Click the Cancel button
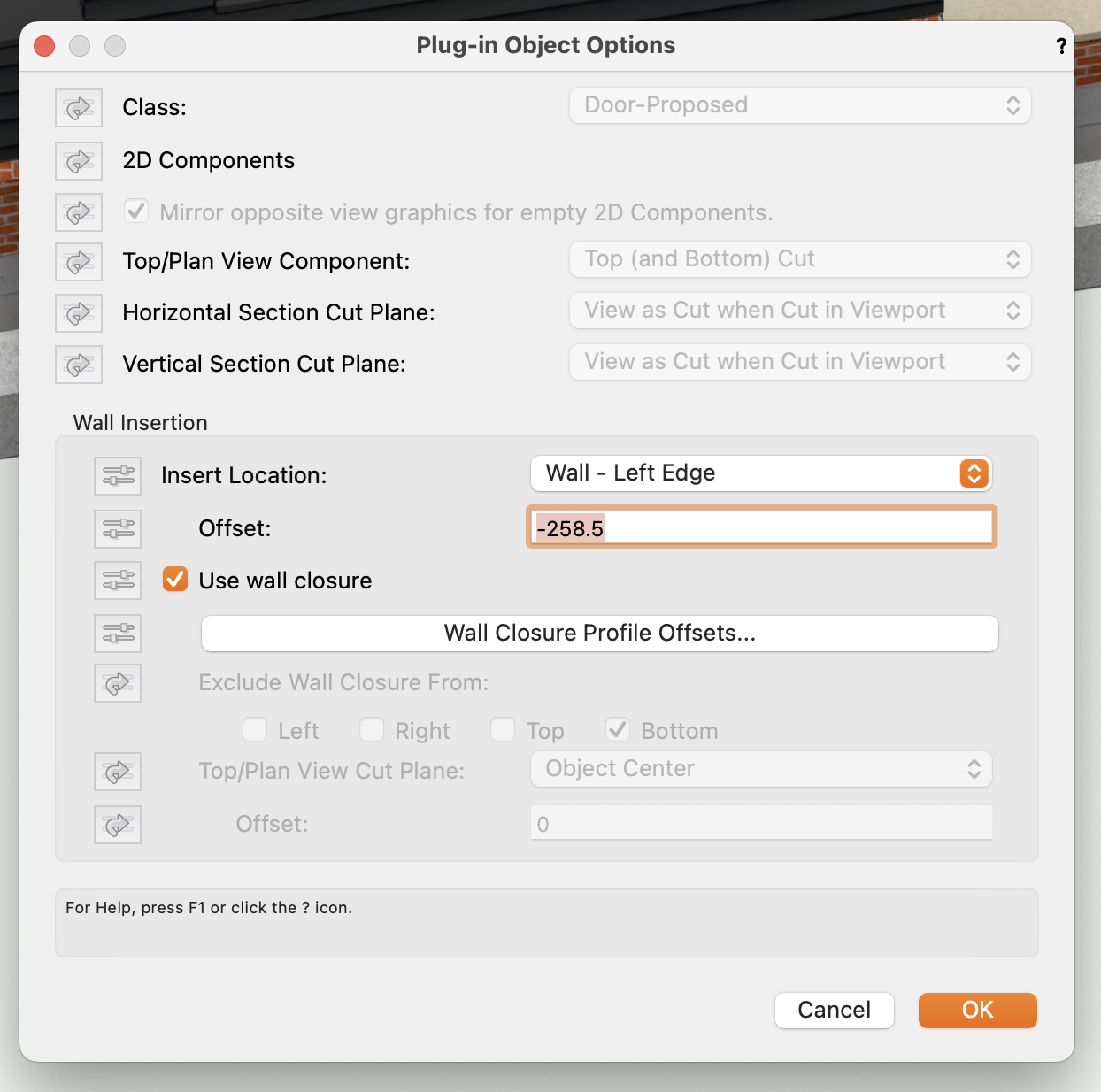1101x1092 pixels. [x=834, y=1011]
